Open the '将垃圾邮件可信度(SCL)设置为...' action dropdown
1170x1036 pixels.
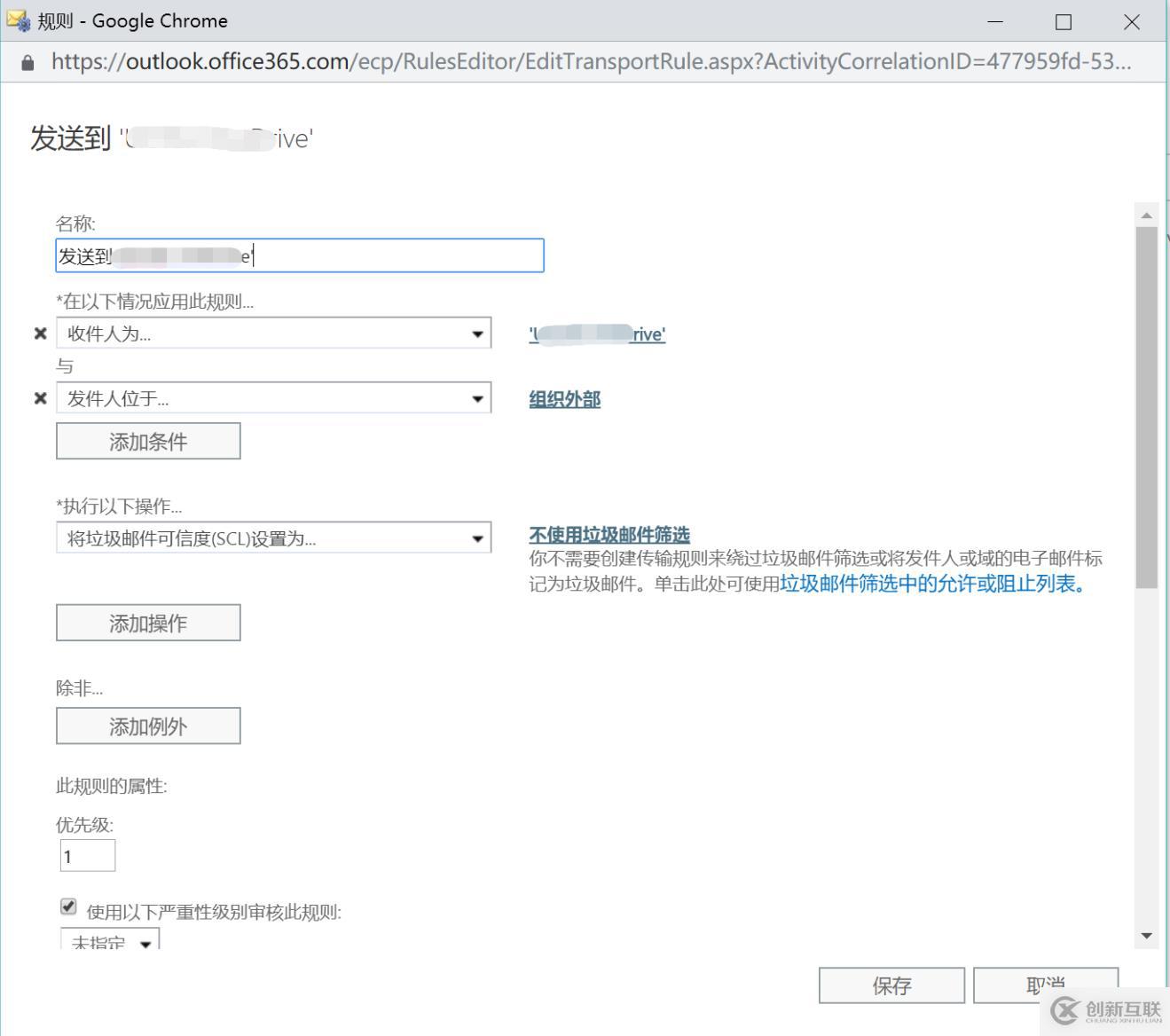coord(273,538)
